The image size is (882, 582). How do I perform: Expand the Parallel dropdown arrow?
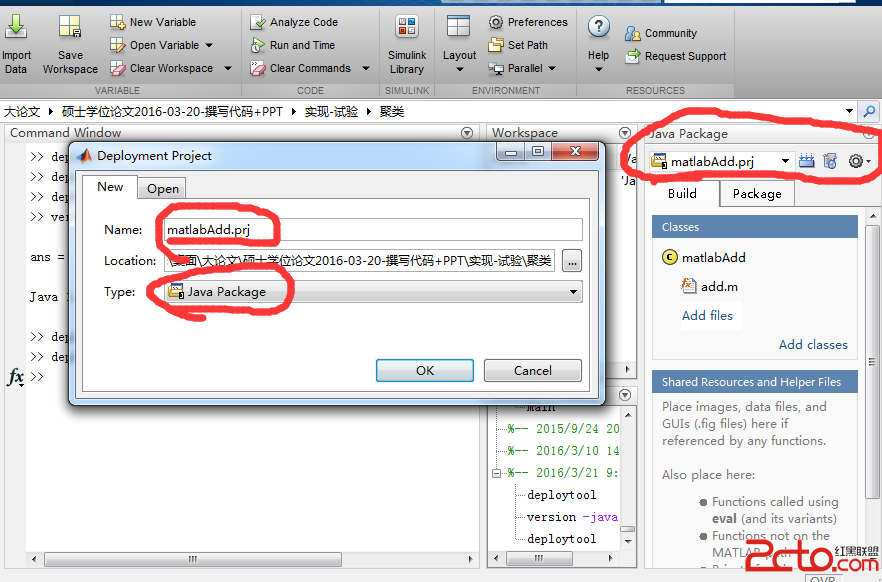[552, 68]
